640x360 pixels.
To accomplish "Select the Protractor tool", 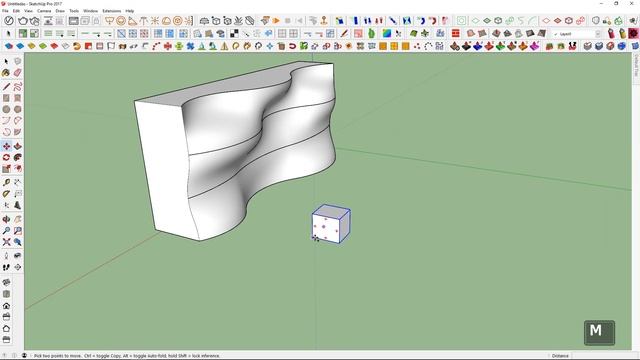I will click(x=6, y=194).
